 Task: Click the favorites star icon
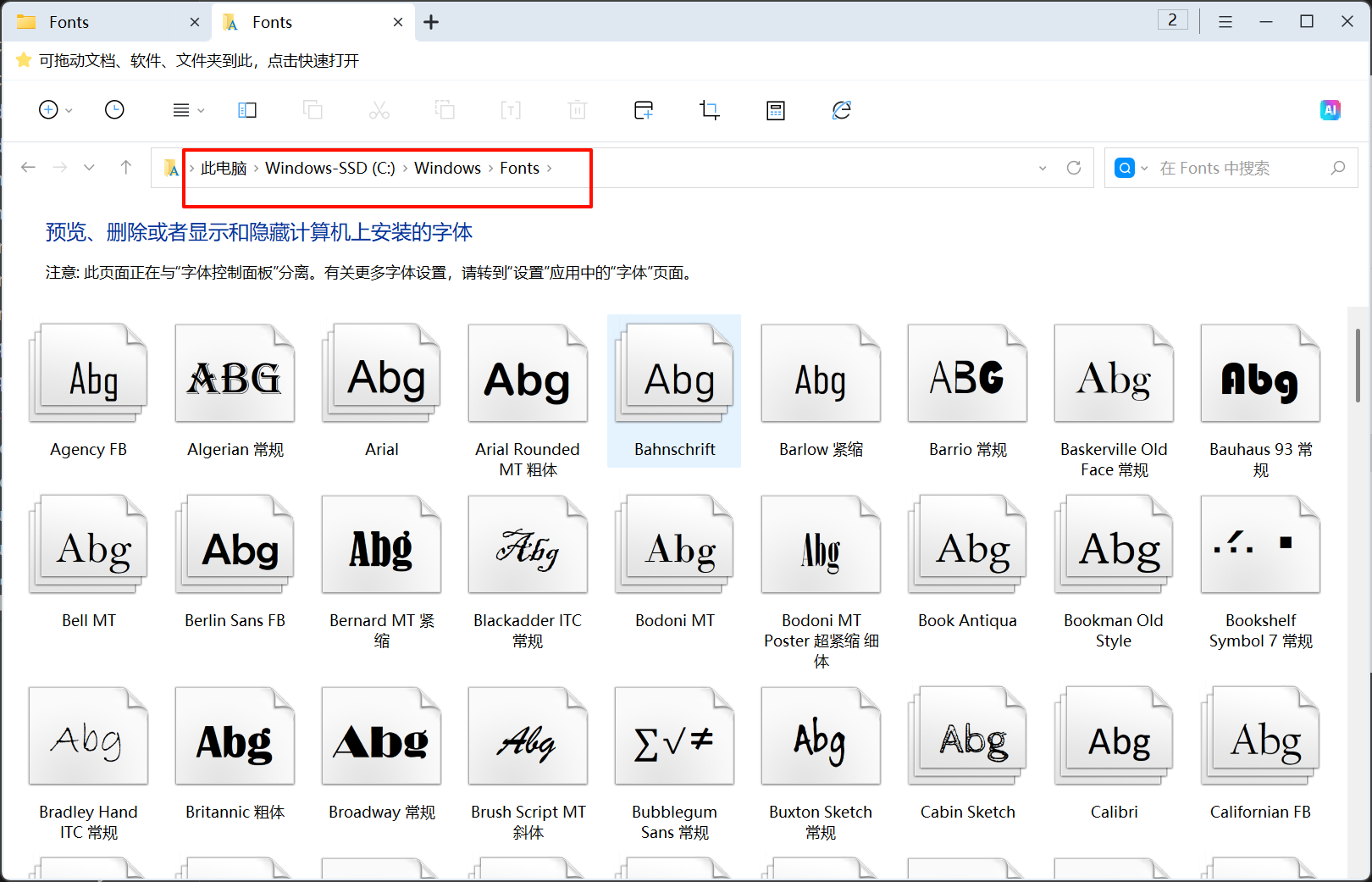click(x=24, y=60)
